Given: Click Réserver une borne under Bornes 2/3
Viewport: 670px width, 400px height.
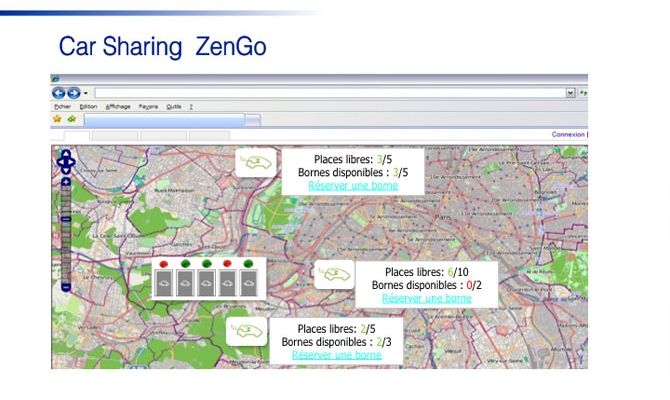Looking at the screenshot, I should 336,355.
